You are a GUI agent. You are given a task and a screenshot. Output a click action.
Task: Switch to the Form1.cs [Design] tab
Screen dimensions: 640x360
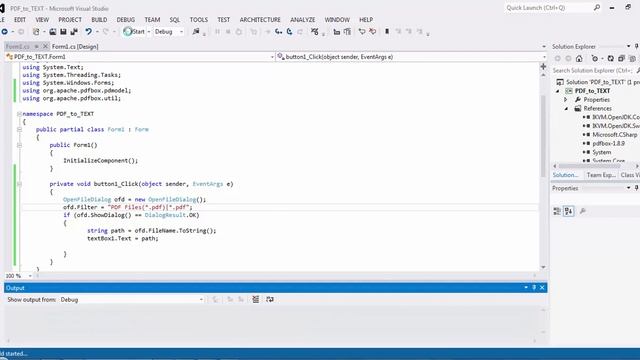pos(75,47)
